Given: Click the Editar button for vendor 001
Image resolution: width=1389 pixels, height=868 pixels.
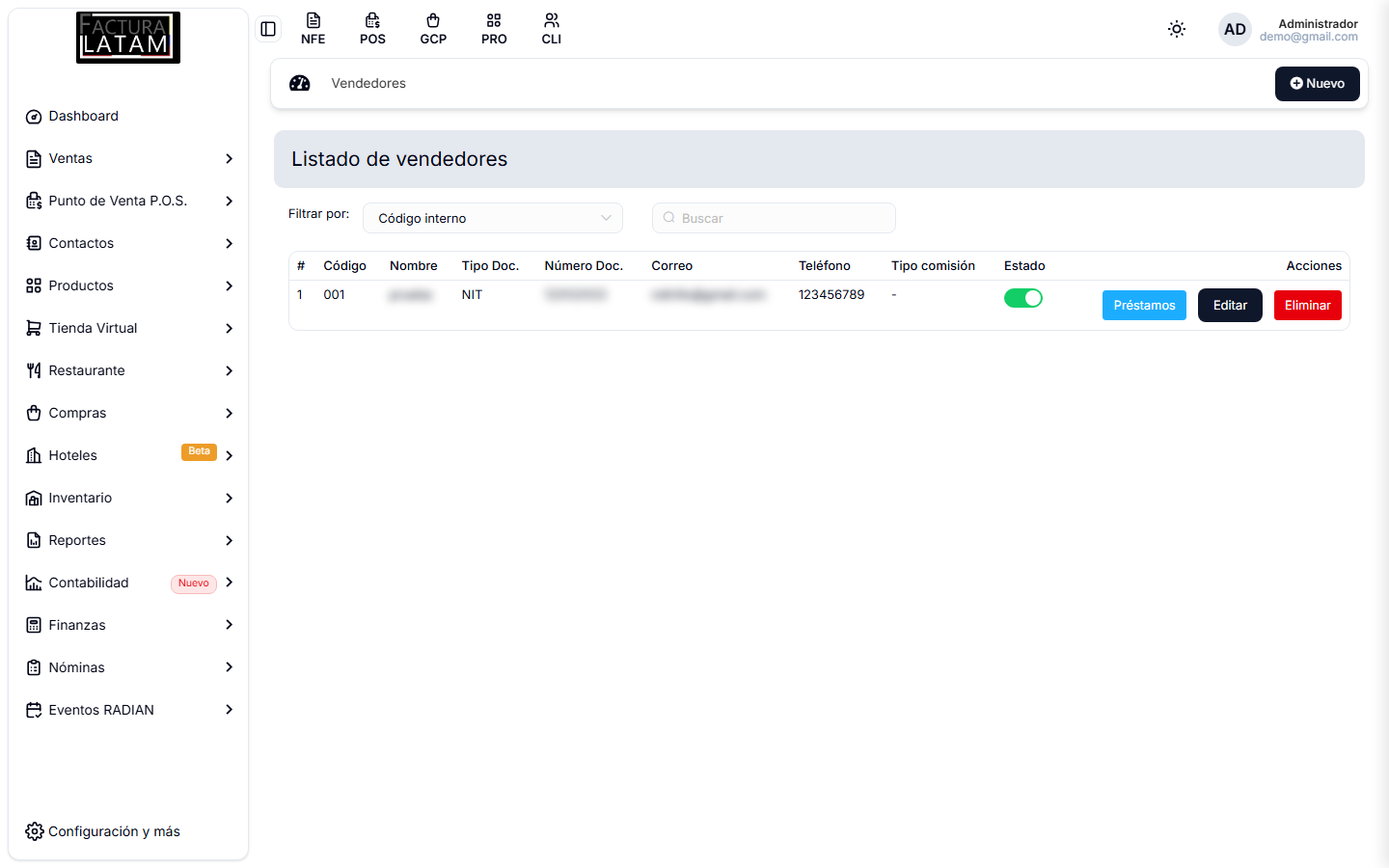Looking at the screenshot, I should (x=1230, y=305).
